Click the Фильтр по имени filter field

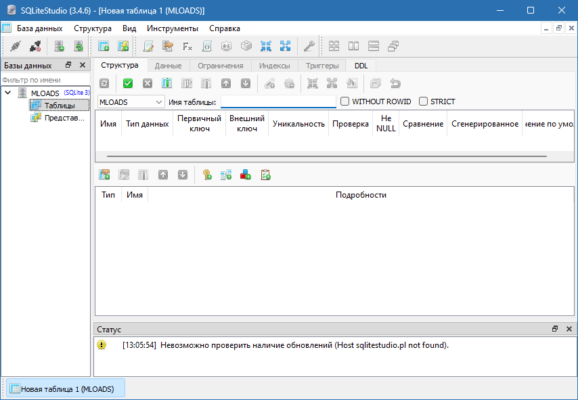point(45,80)
